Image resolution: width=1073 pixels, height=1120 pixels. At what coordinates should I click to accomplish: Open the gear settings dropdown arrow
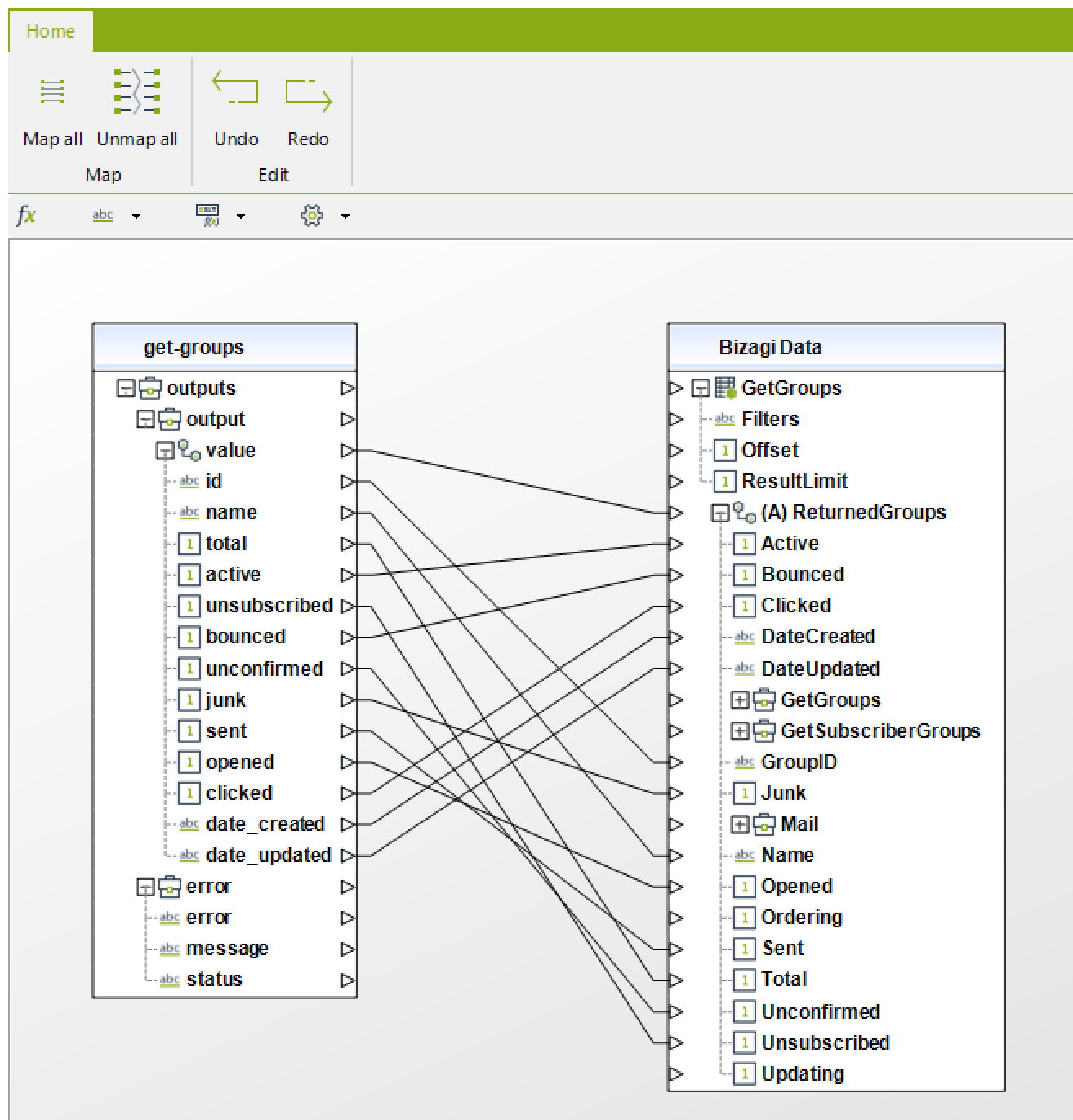345,216
